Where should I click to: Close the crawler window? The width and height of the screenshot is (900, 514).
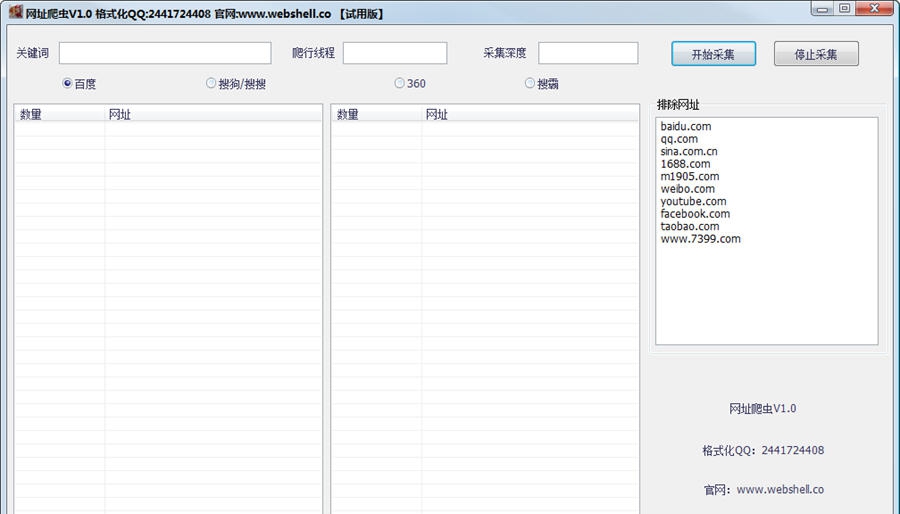pos(874,9)
